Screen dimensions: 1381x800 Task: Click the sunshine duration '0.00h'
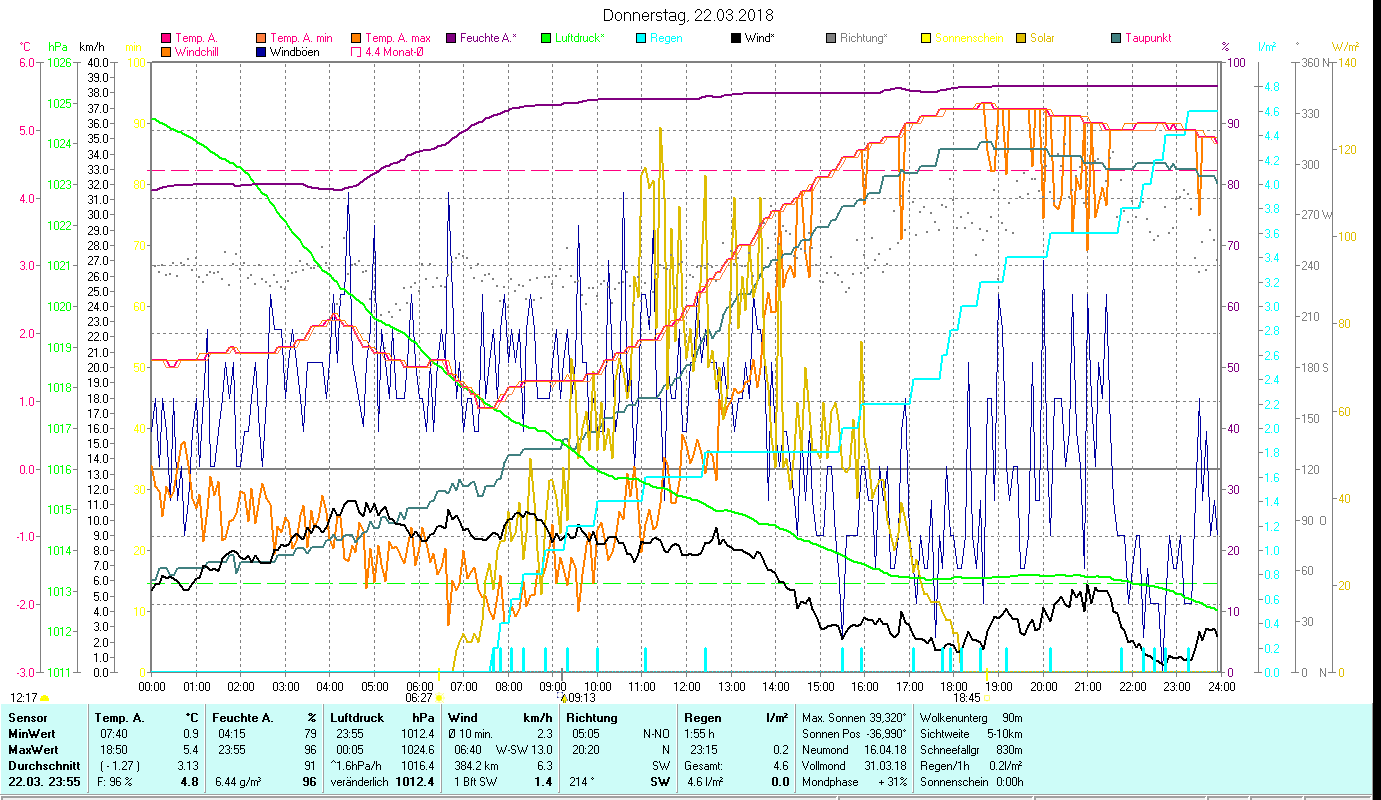tap(1009, 782)
